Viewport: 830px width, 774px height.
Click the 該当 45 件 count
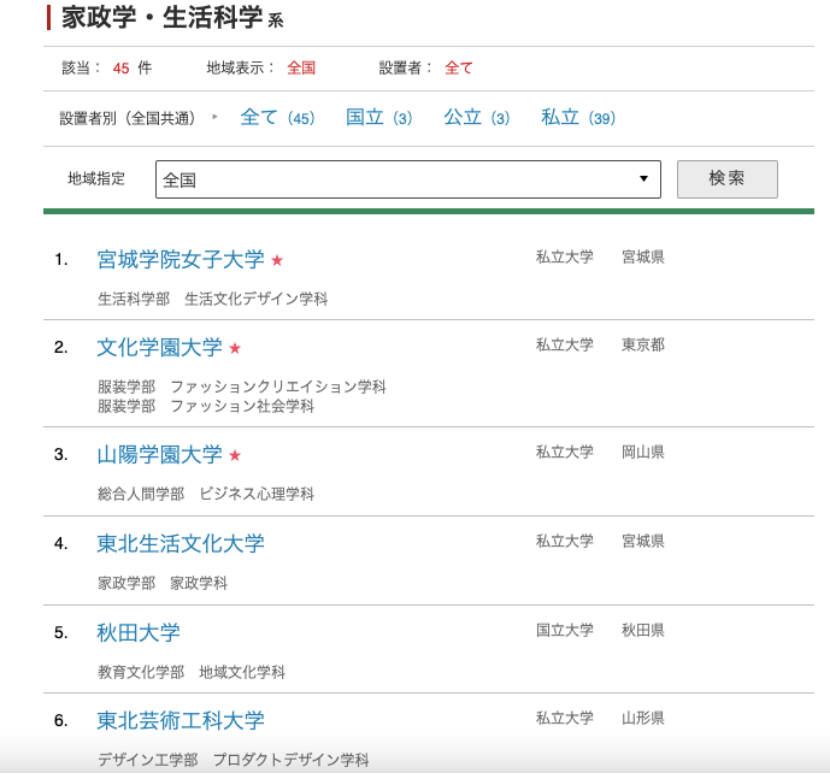click(107, 68)
